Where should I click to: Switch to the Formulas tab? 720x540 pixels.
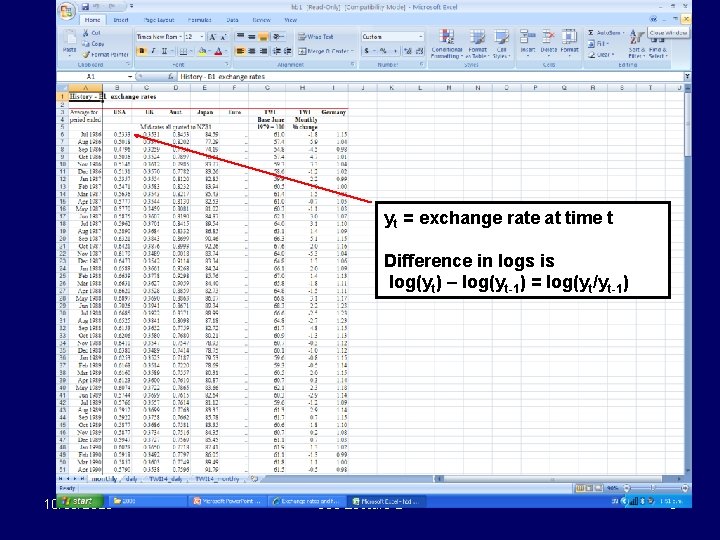click(199, 20)
